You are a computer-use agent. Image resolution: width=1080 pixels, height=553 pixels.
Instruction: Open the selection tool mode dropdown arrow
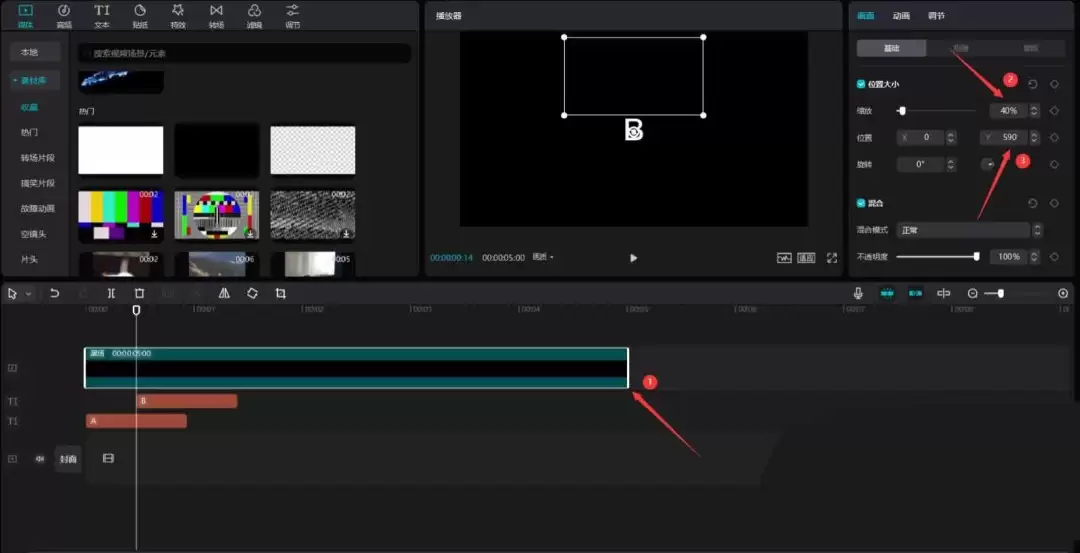28,294
